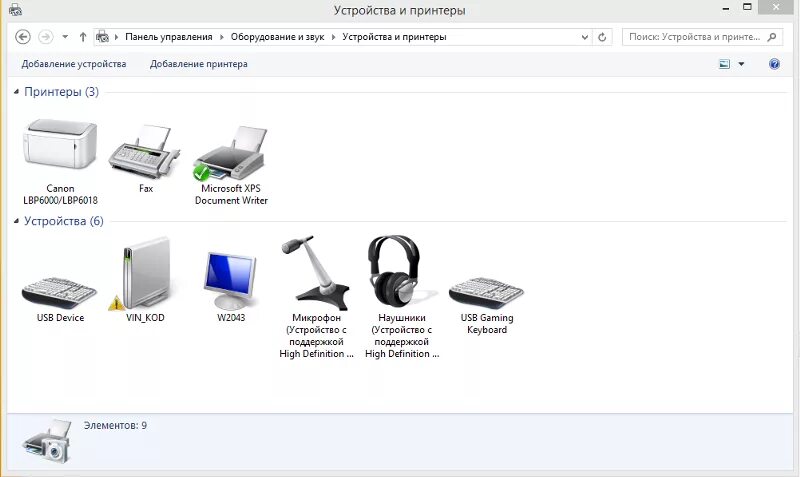The height and width of the screenshot is (477, 800).
Task: Collapse the Устройства (6) group
Action: (16, 221)
